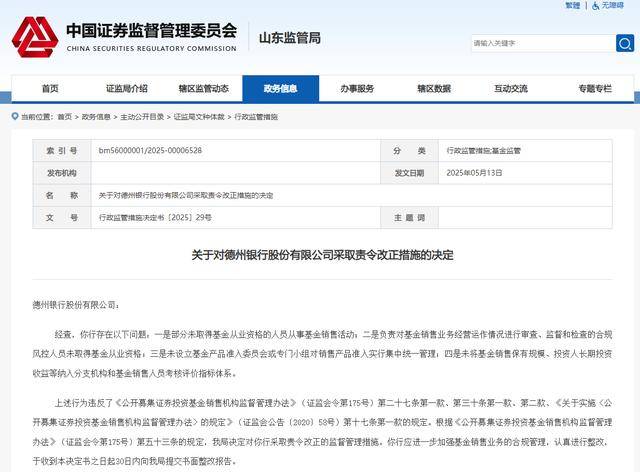Click the blue search magnifier button
The height and width of the screenshot is (472, 640).
(625, 43)
